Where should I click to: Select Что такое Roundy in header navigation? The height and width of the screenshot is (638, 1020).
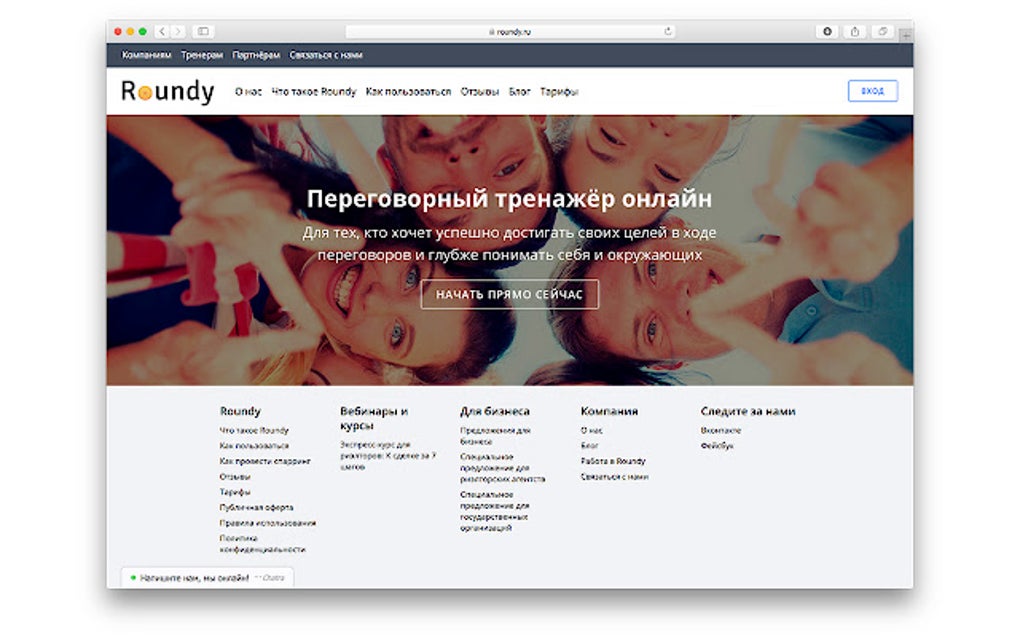click(x=314, y=92)
